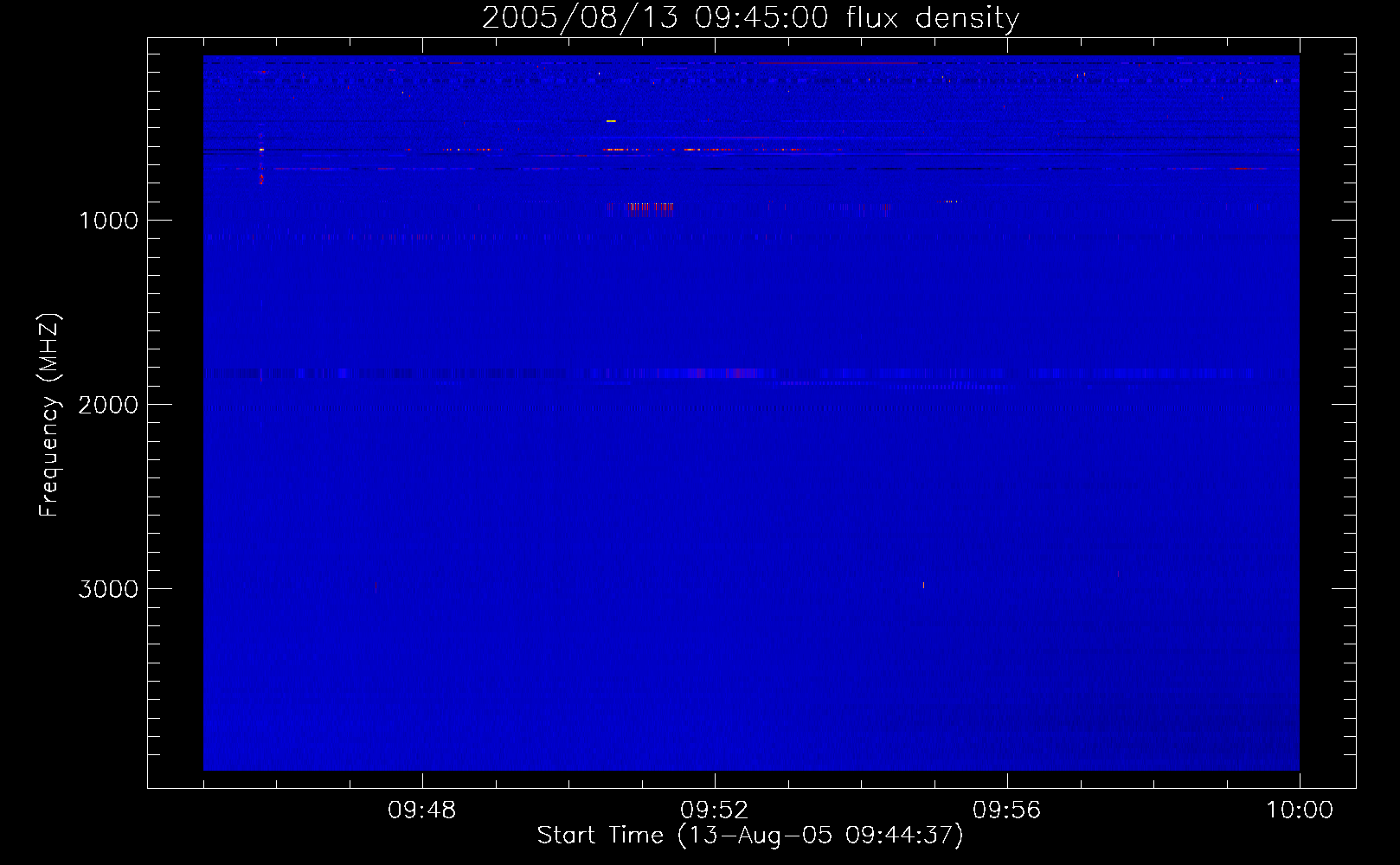Click the 09:56 time tick label
The width and height of the screenshot is (1400, 865).
(1006, 811)
